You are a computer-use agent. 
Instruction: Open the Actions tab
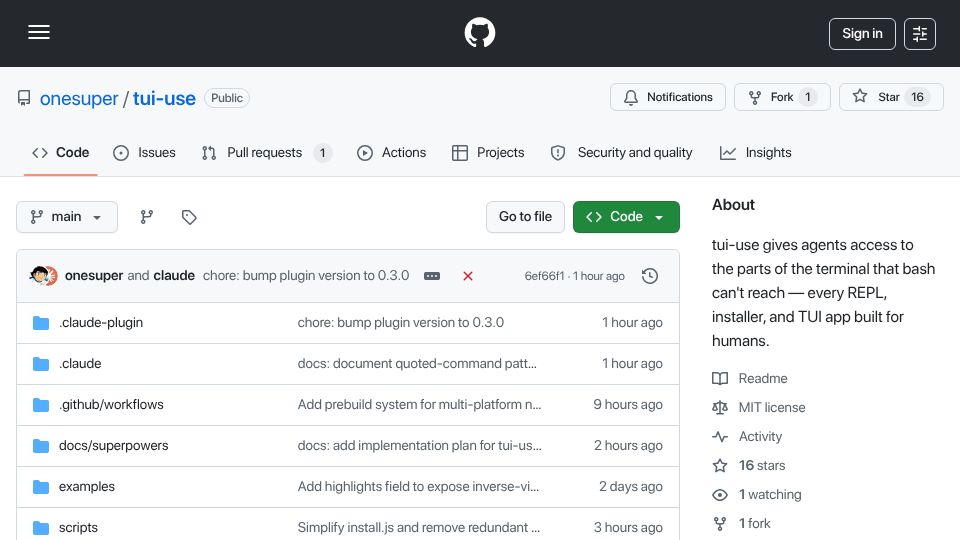[391, 152]
